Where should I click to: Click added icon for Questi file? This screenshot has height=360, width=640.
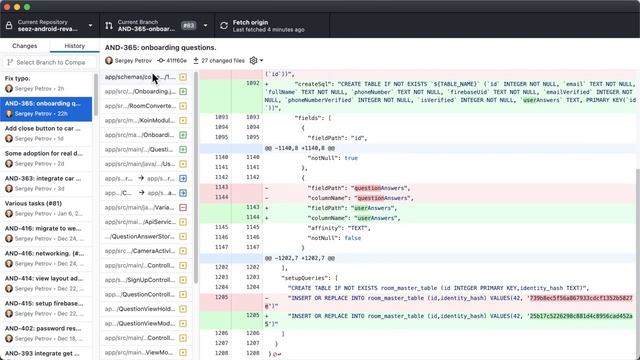[183, 149]
